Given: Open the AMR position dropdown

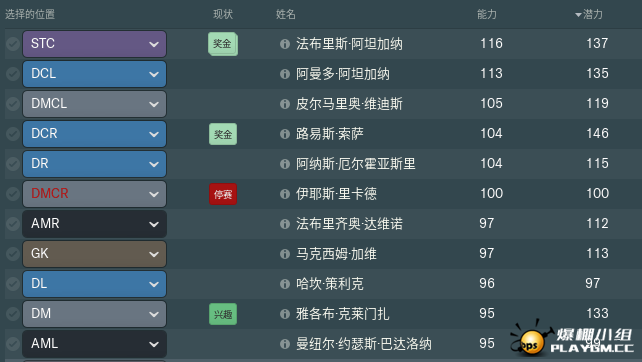Looking at the screenshot, I should click(95, 224).
